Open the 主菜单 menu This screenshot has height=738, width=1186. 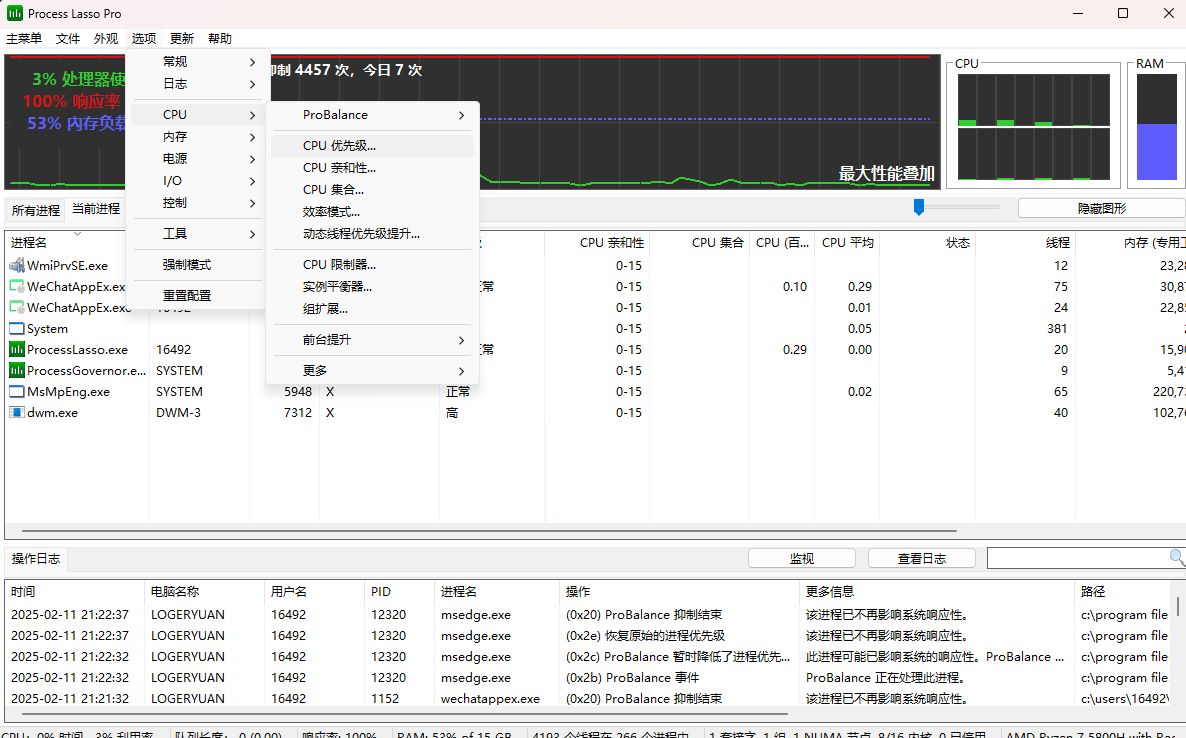click(24, 39)
